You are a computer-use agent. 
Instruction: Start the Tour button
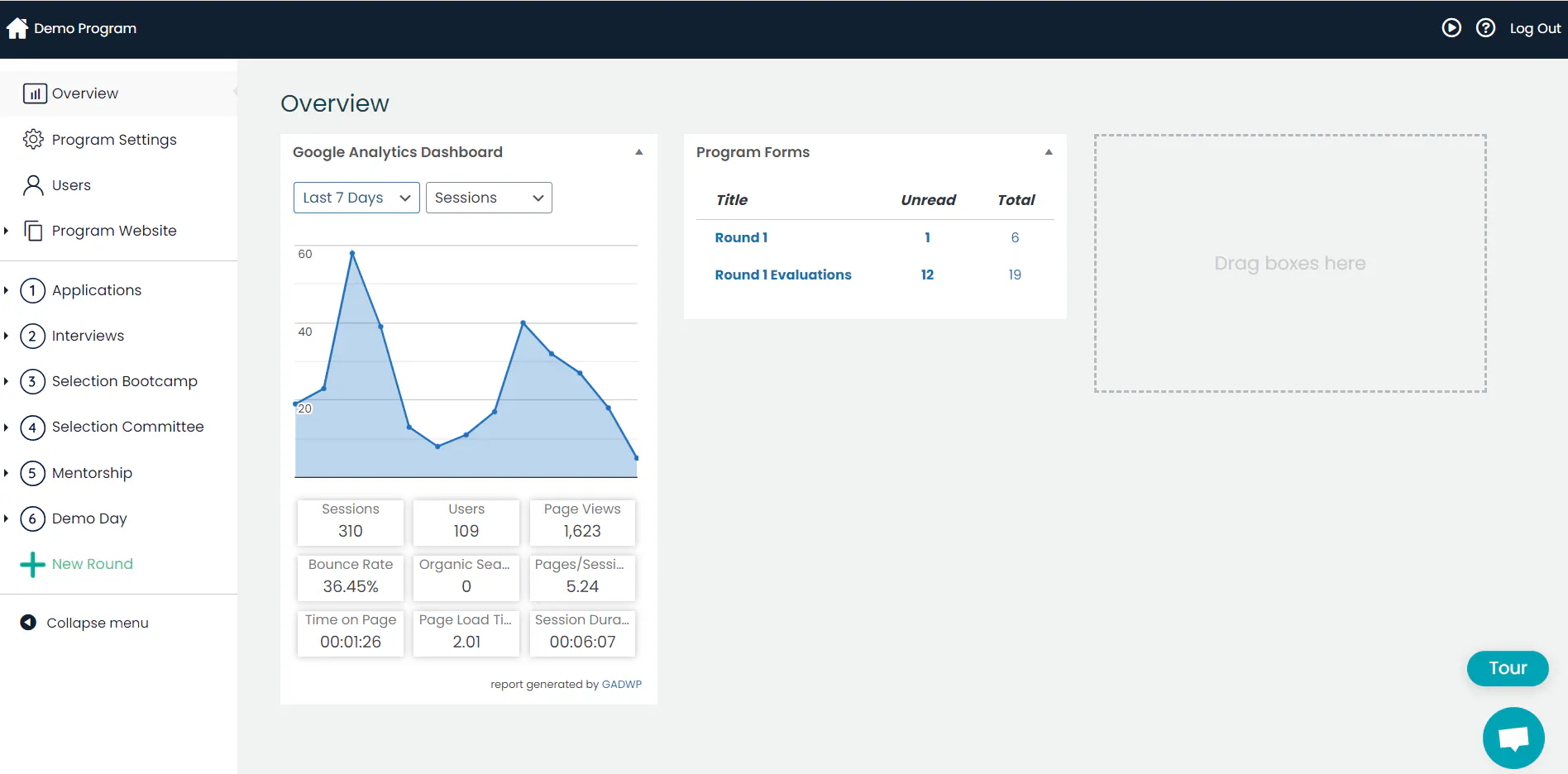tap(1508, 668)
